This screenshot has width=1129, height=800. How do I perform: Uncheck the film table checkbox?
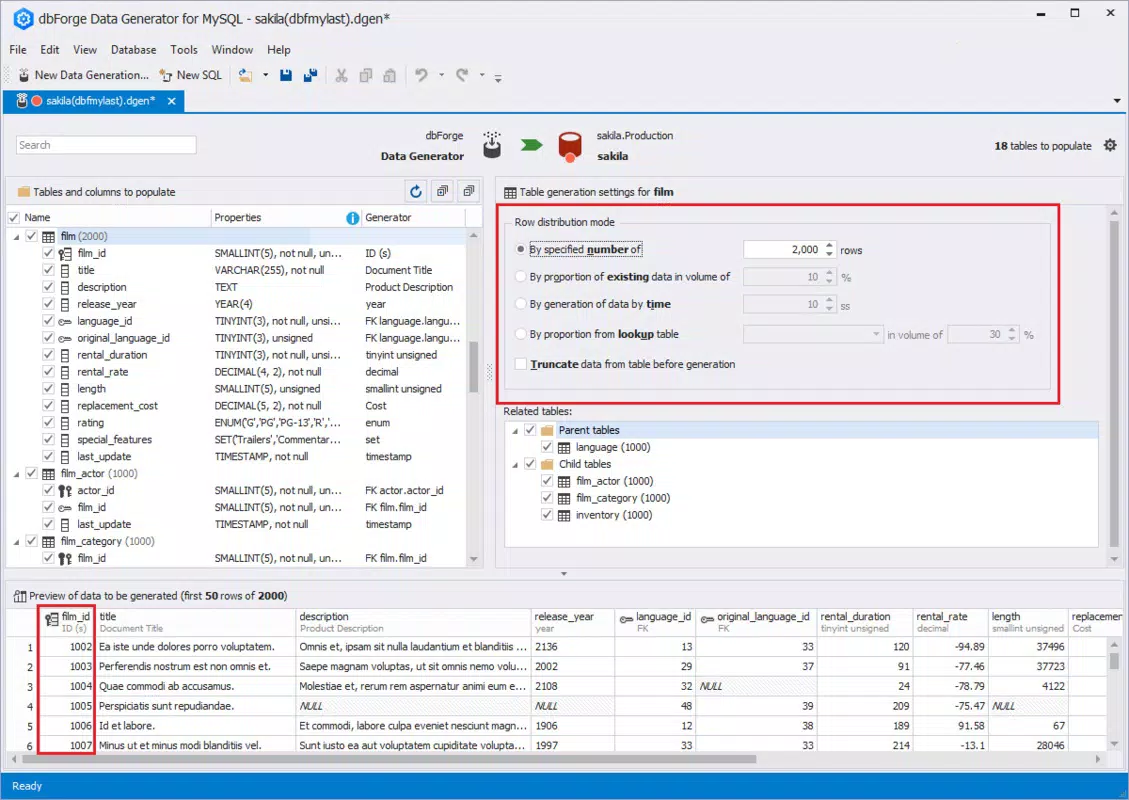32,236
